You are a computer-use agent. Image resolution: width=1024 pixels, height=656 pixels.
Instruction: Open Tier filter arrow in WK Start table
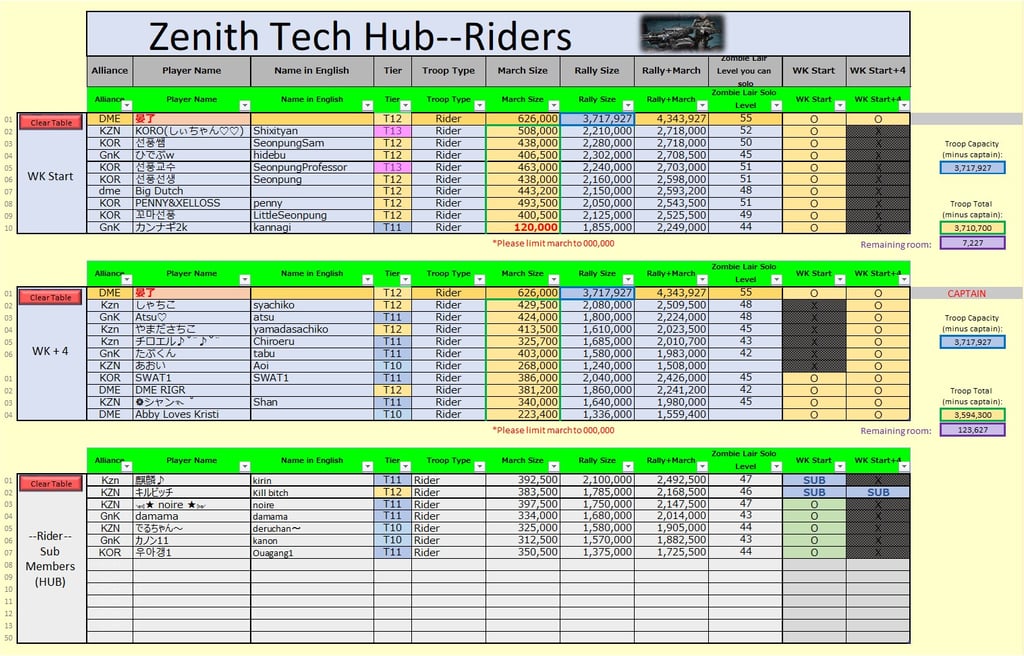click(406, 106)
